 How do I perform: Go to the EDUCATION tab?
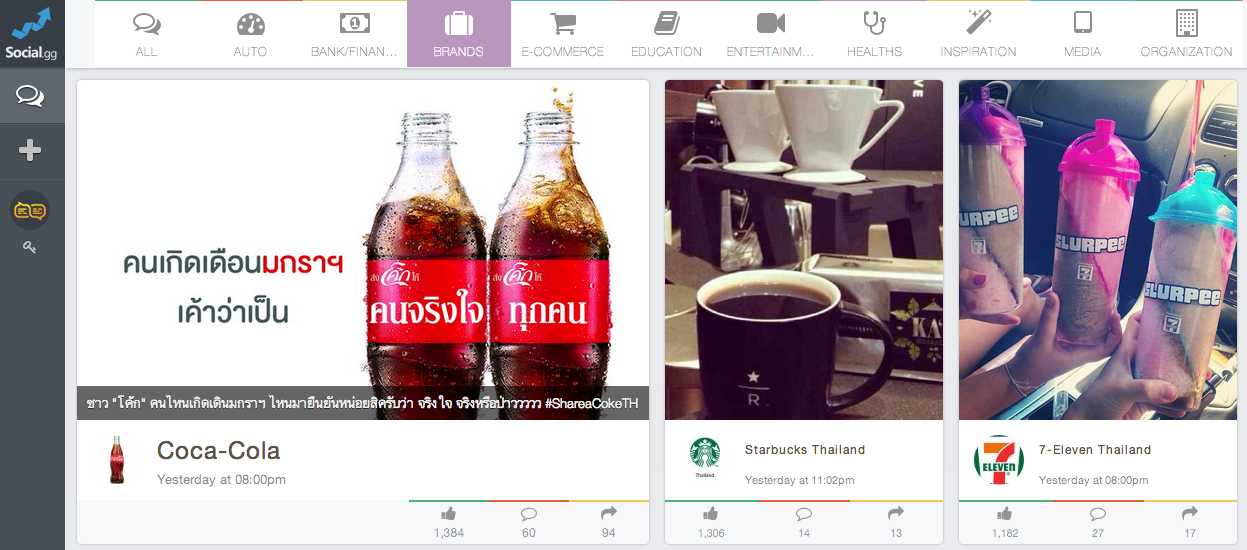pyautogui.click(x=667, y=34)
